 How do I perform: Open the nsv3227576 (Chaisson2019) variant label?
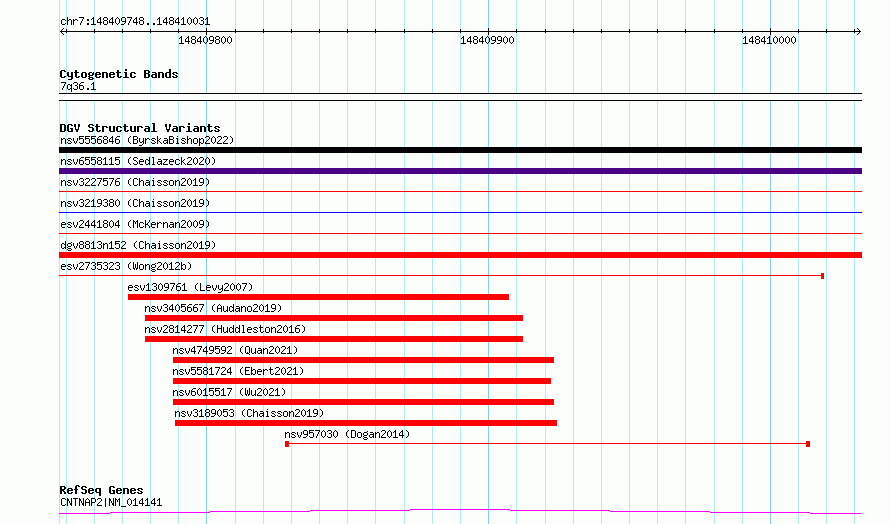click(x=135, y=182)
